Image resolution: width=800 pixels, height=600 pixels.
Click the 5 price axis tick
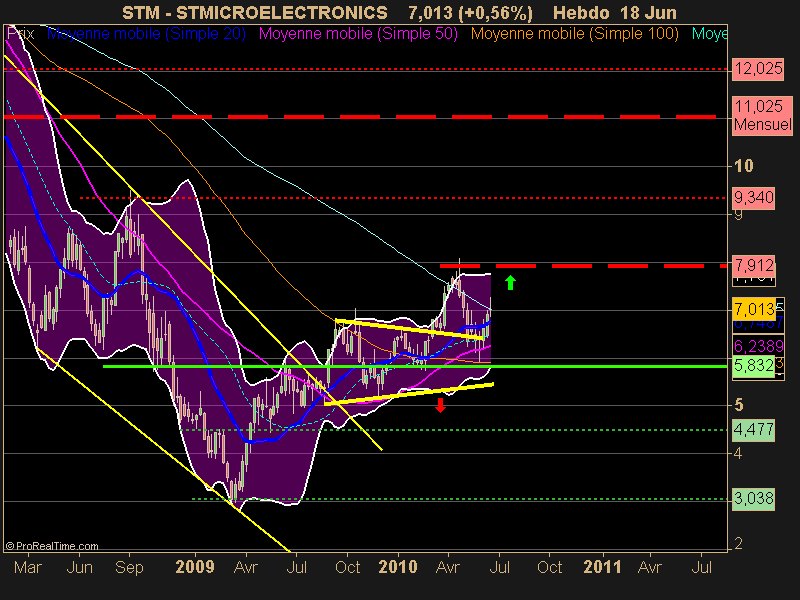[x=738, y=405]
